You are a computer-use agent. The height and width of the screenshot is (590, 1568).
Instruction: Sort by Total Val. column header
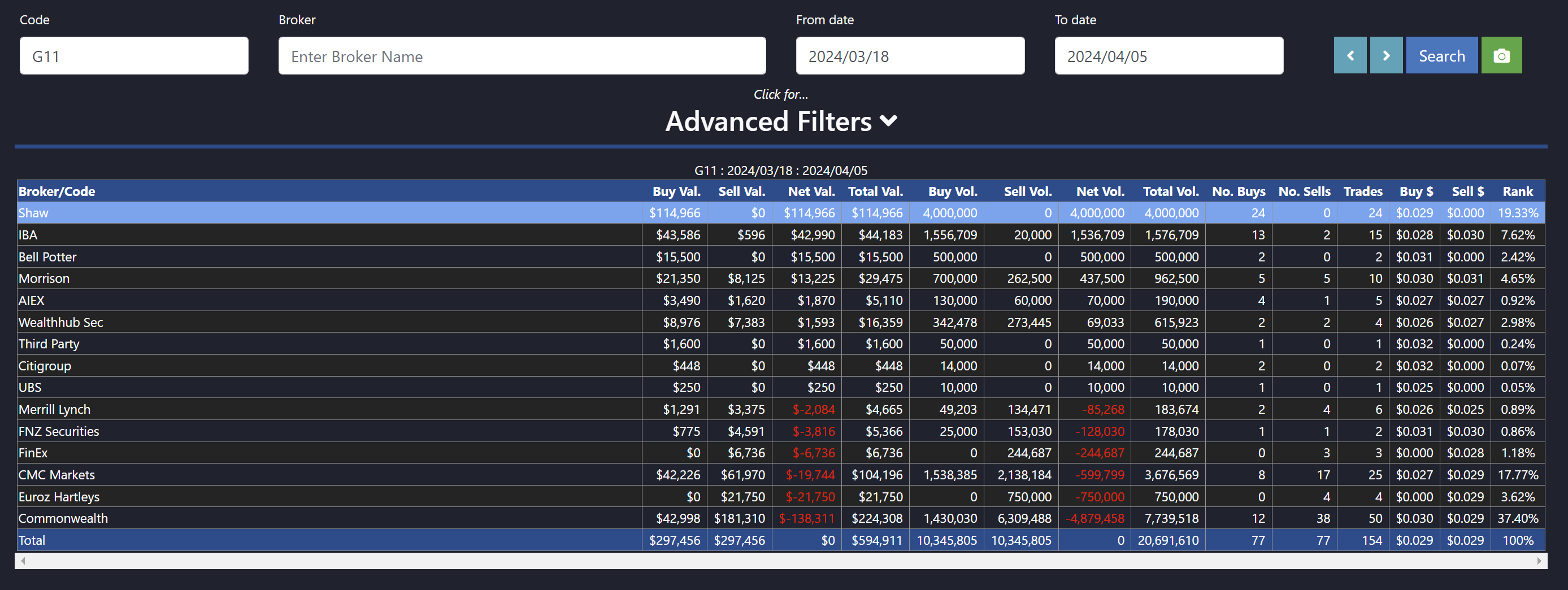[875, 191]
